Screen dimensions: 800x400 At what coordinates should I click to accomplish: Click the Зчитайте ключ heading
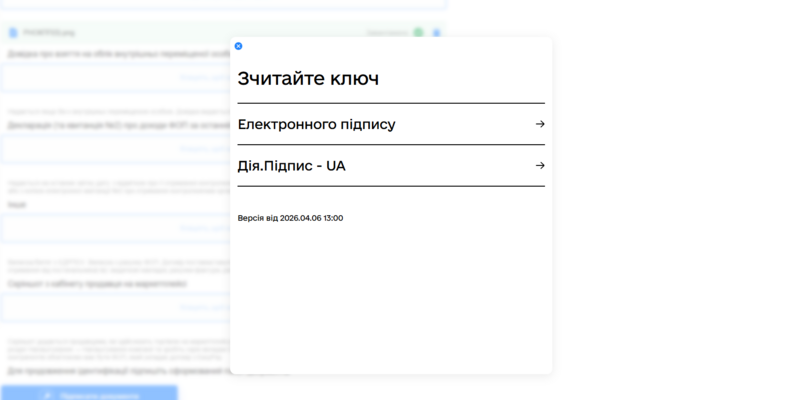tap(308, 79)
